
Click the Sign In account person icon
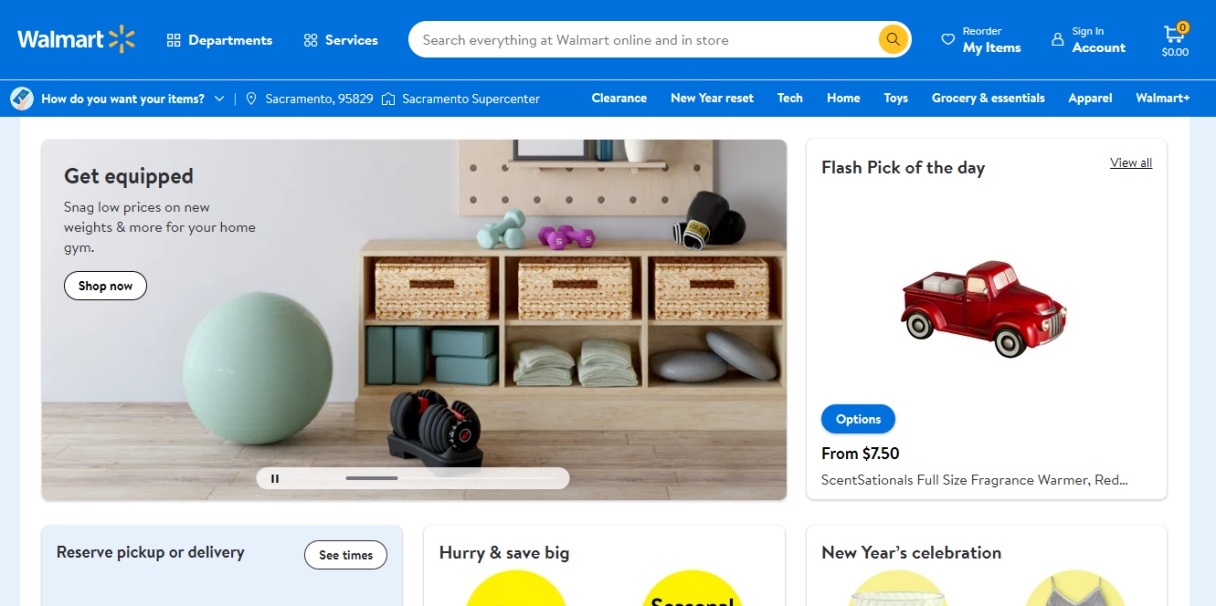1058,40
